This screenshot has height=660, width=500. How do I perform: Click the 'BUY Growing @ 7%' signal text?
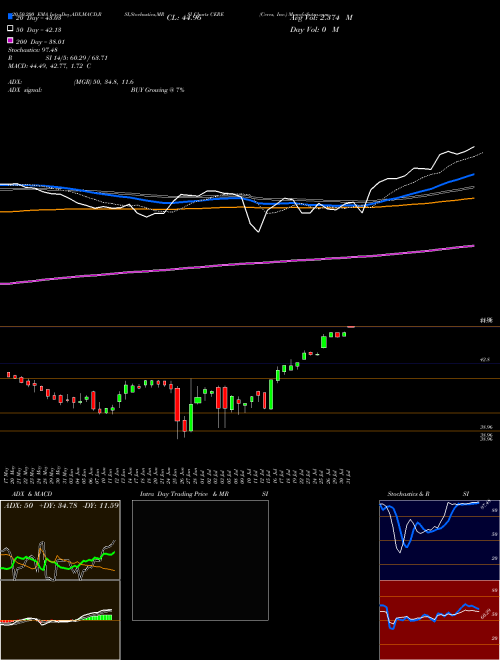(x=157, y=90)
